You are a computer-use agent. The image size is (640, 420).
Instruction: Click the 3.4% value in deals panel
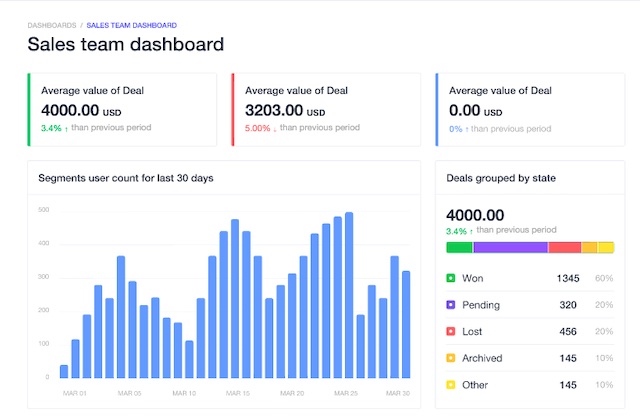(456, 231)
